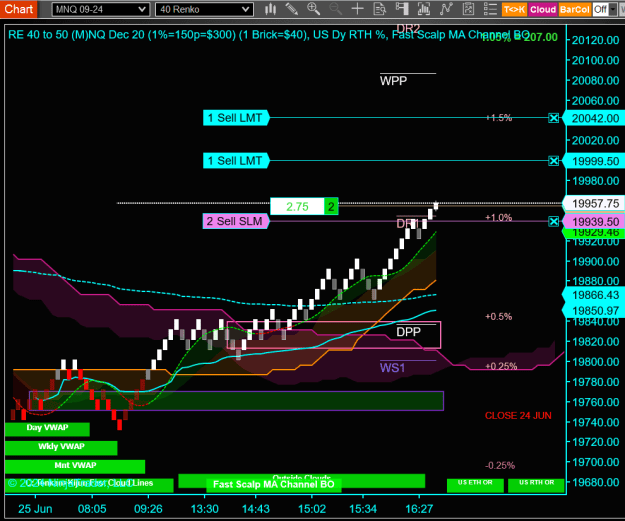Viewport: 625px width, 521px height.
Task: Click the 19866.43 price axis marker
Action: point(594,295)
